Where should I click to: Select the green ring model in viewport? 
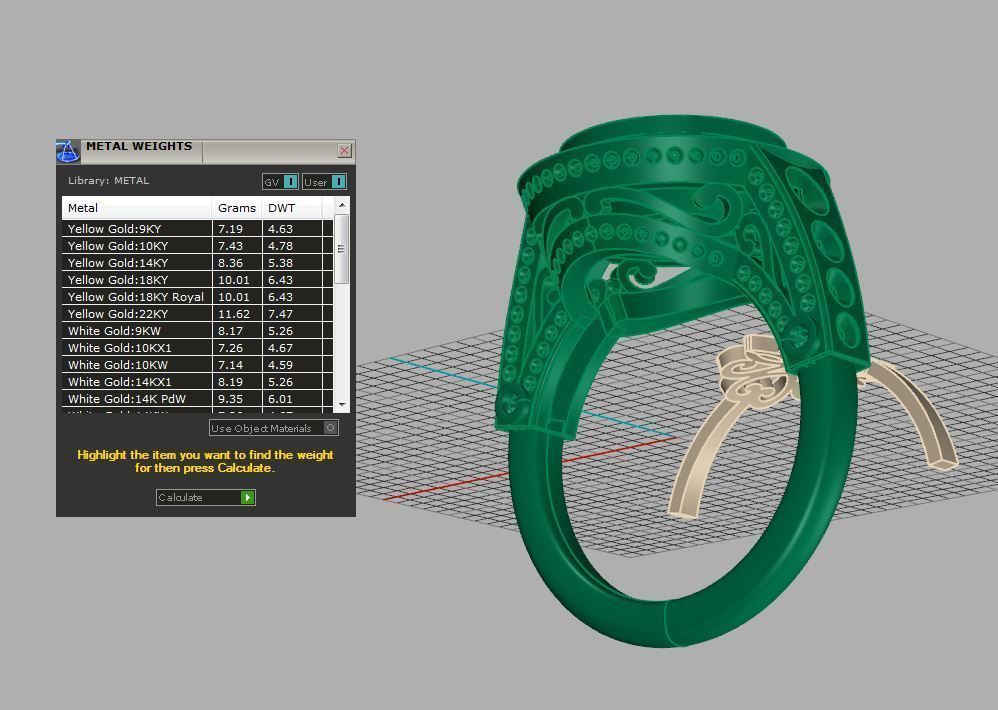pyautogui.click(x=684, y=382)
